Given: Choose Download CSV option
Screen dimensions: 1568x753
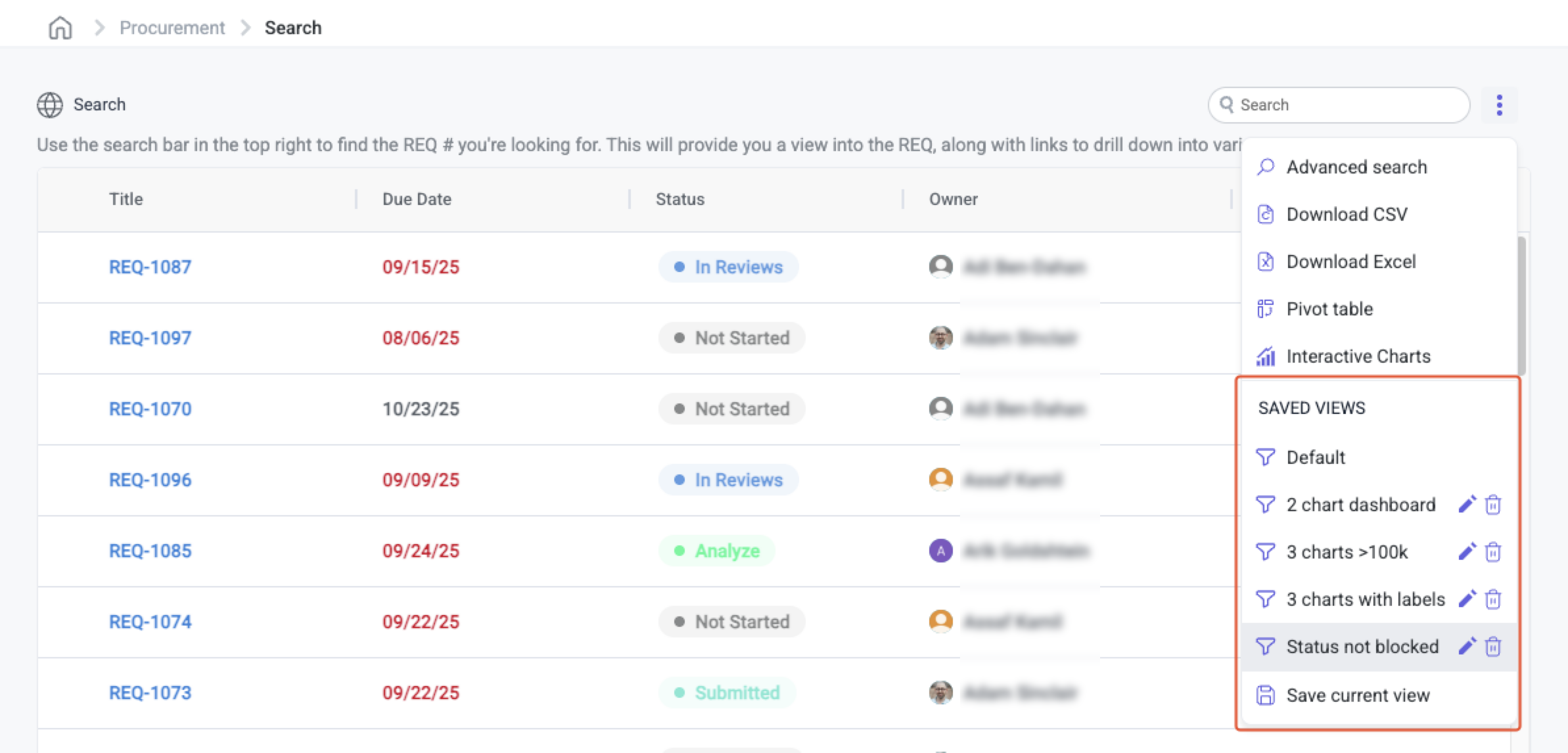Looking at the screenshot, I should (1347, 214).
